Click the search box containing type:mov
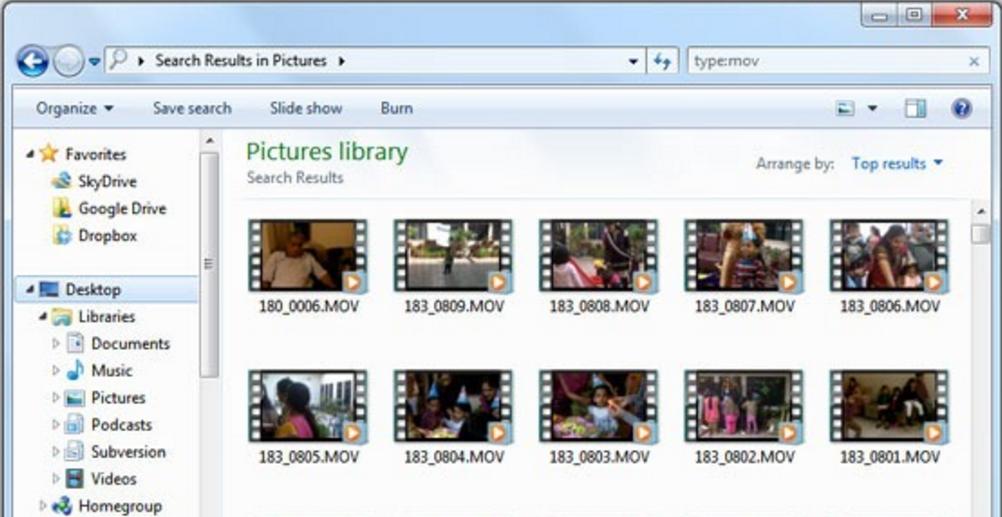 [x=838, y=61]
